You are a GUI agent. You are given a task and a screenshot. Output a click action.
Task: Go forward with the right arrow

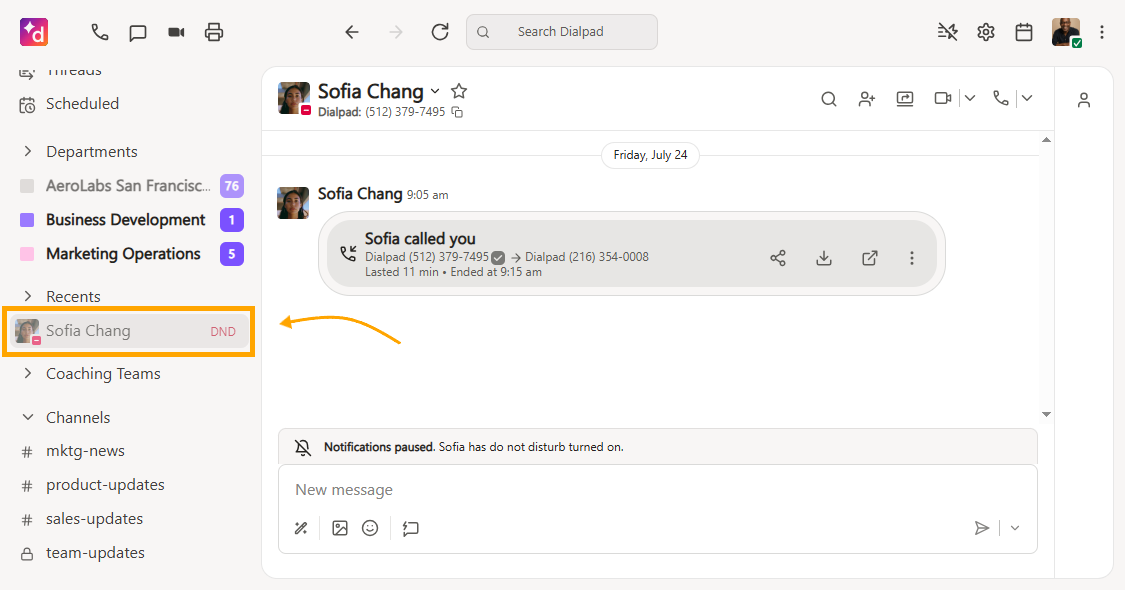[x=396, y=32]
